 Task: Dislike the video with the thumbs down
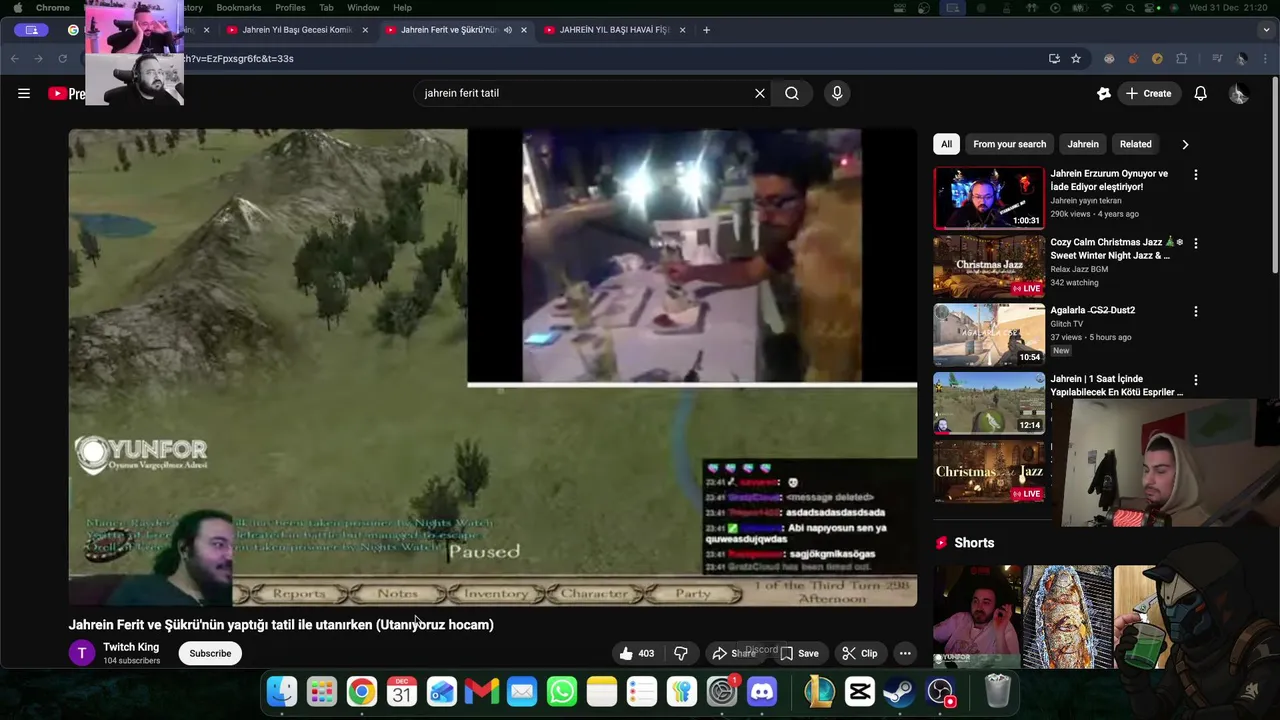point(681,653)
